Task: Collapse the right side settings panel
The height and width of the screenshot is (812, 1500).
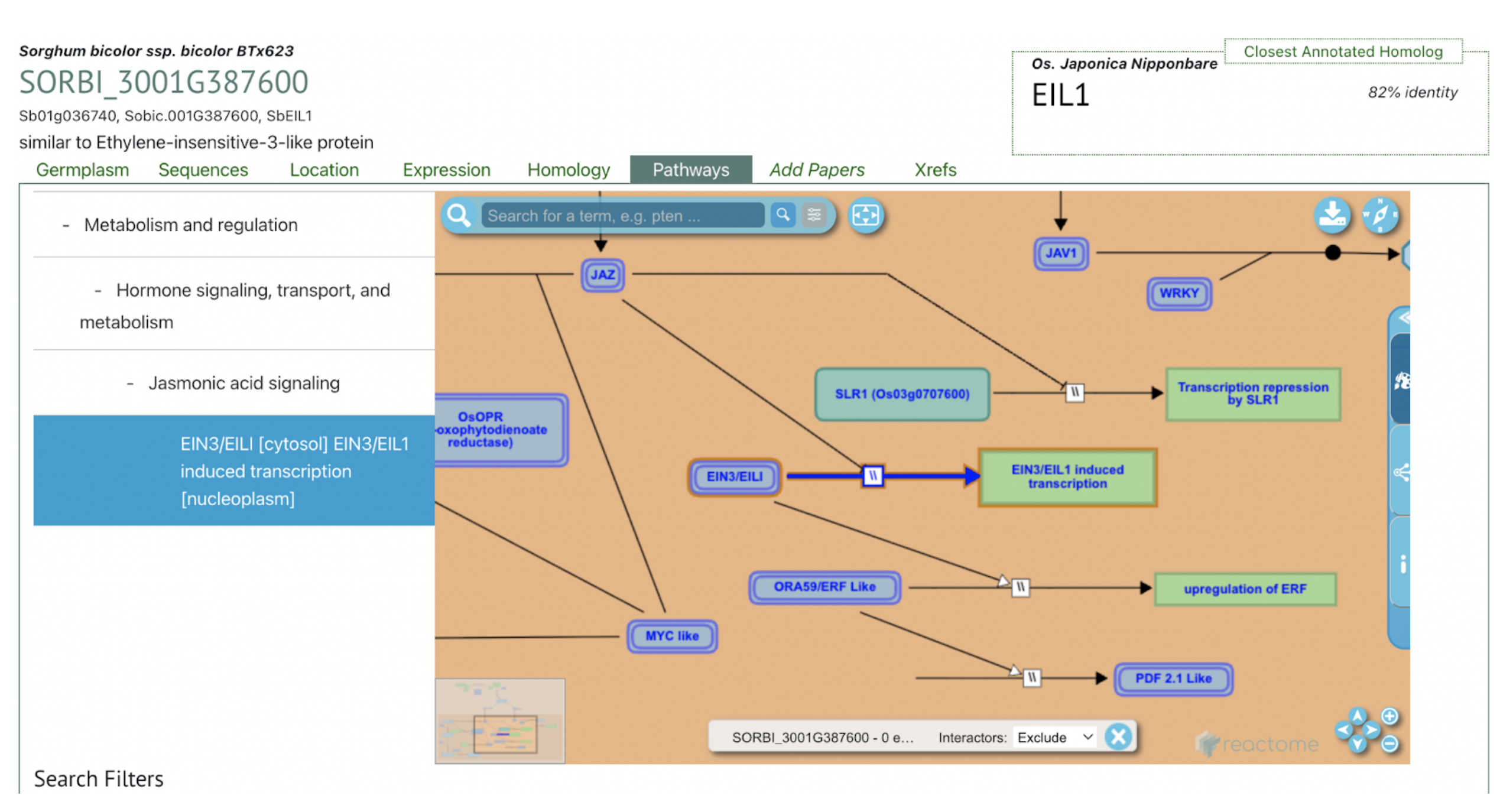Action: tap(1404, 318)
